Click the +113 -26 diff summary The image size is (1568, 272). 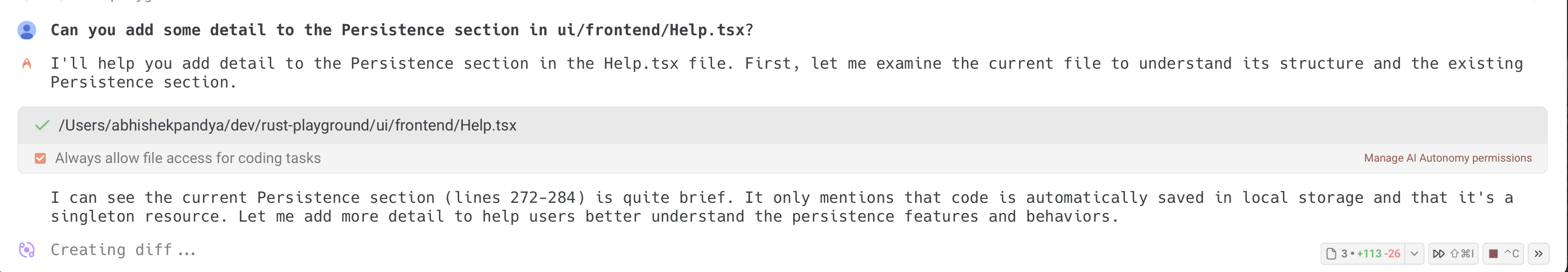1378,254
